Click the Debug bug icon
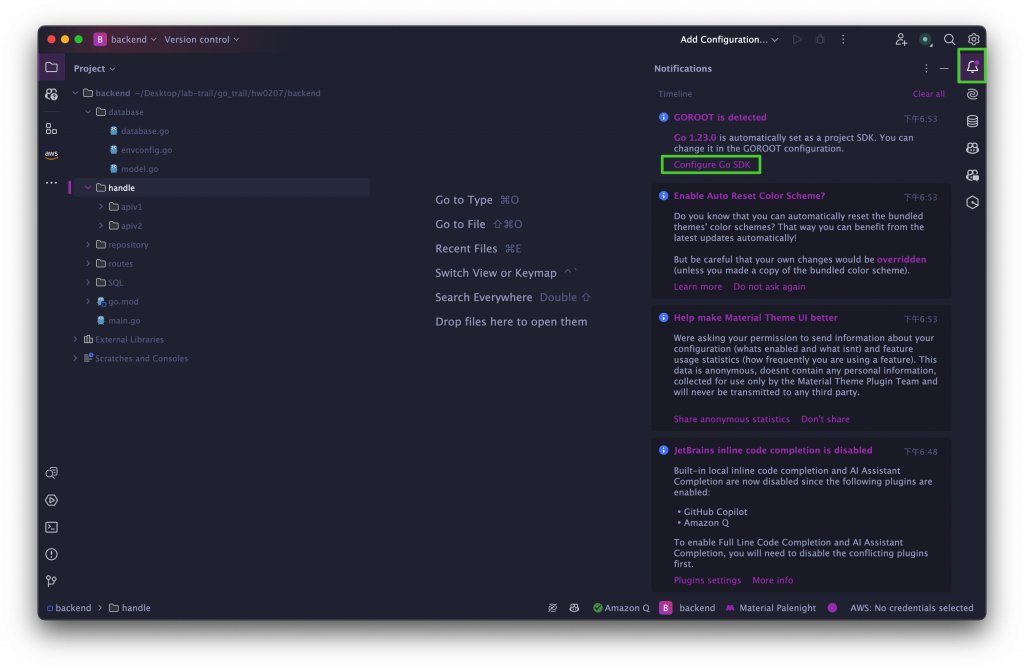 820,39
